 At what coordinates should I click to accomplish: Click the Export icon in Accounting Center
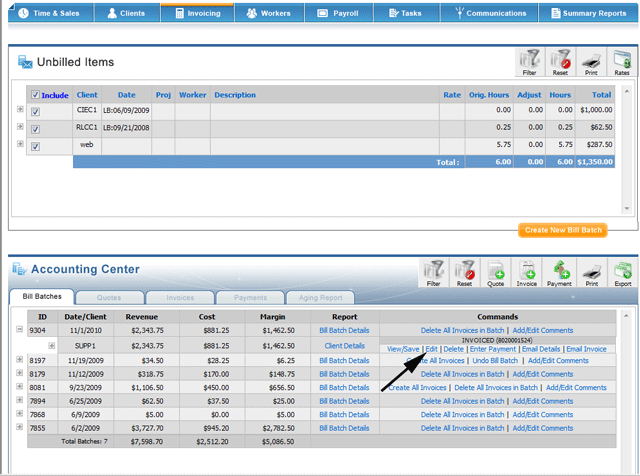[x=623, y=273]
